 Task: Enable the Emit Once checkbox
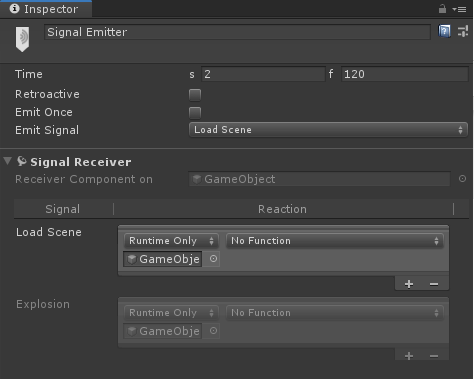(195, 113)
